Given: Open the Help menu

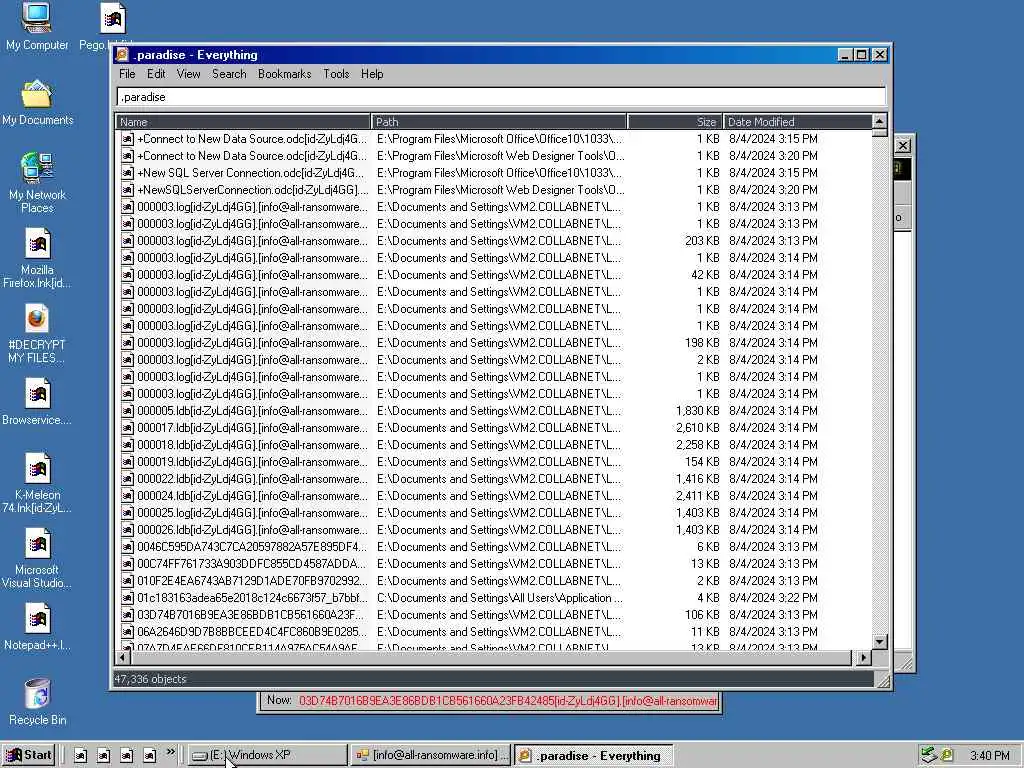Looking at the screenshot, I should (372, 74).
